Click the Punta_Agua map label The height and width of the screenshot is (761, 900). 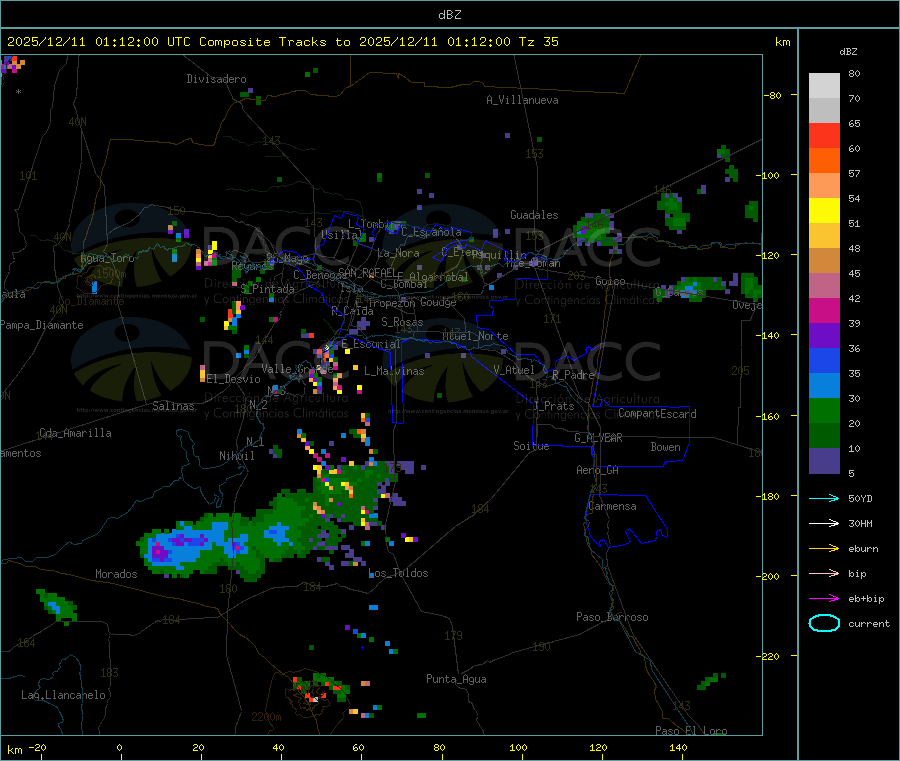coord(456,679)
